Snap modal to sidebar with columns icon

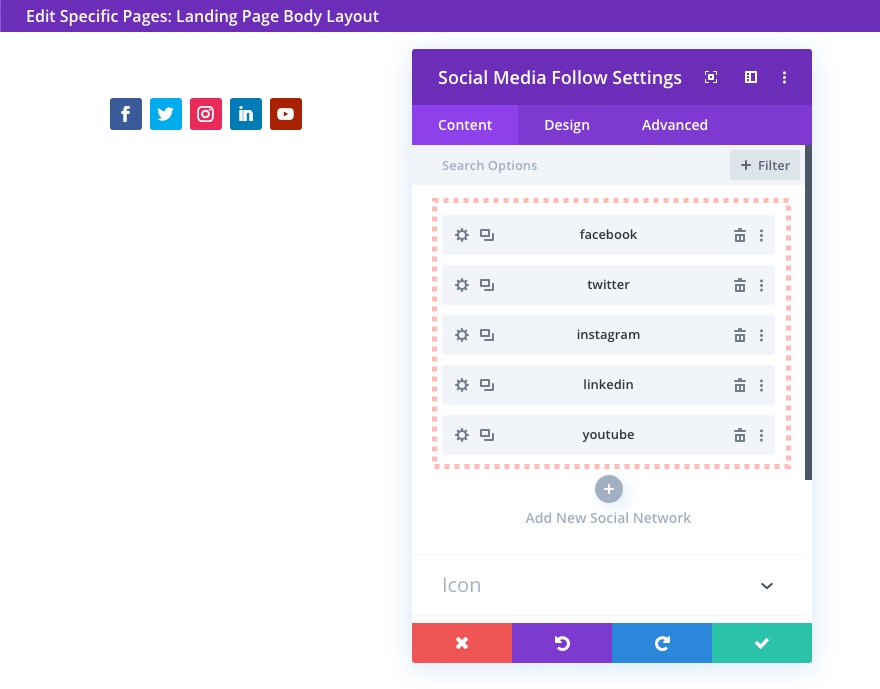pos(751,77)
